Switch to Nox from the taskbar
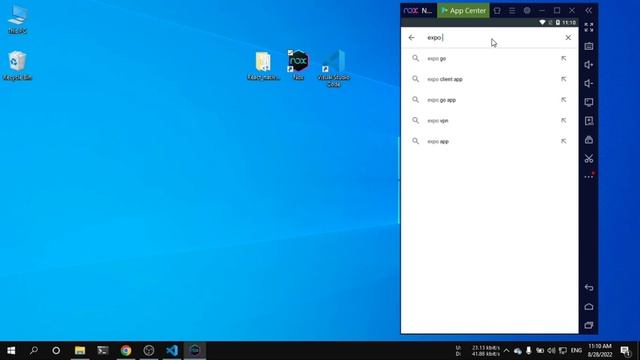This screenshot has height=360, width=640. pos(195,350)
